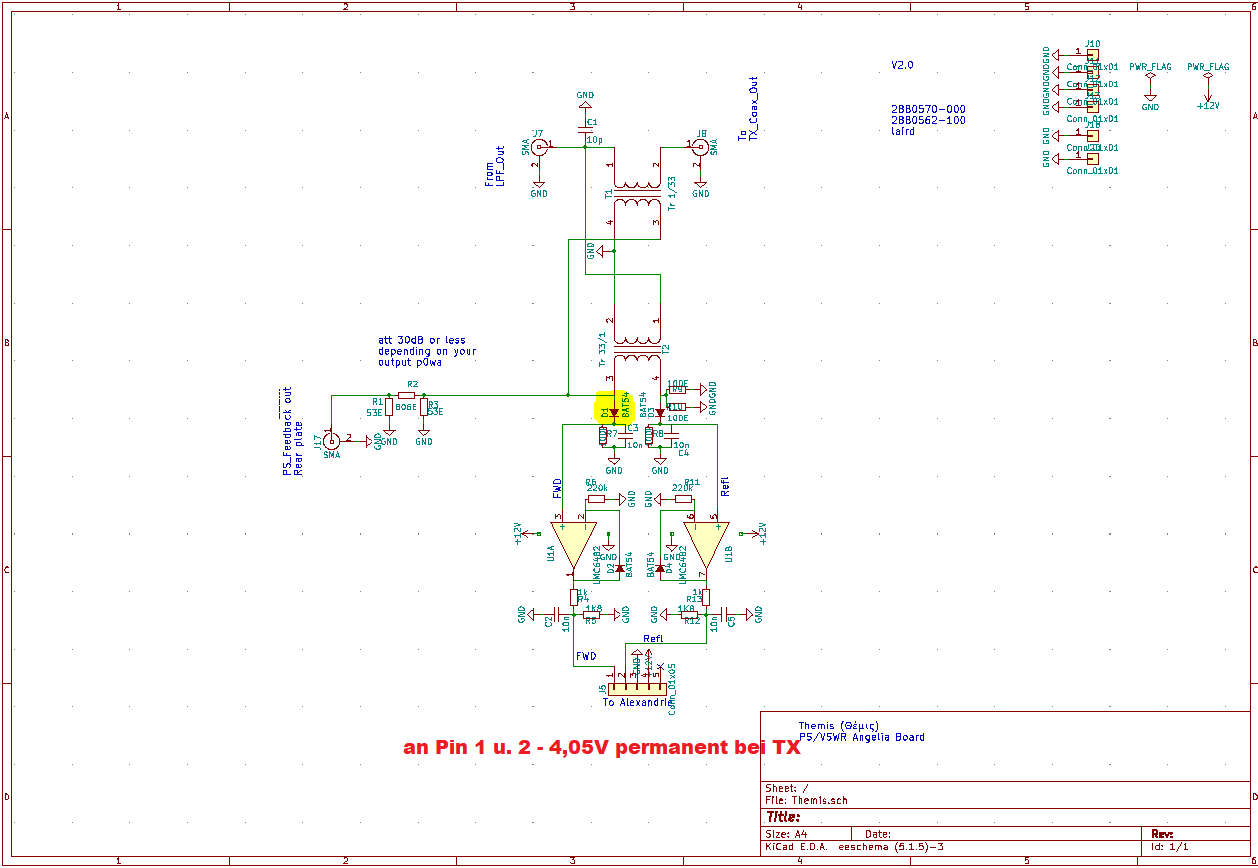Viewport: 1258px width, 868px height.
Task: Click resistor R2 in the attenuator
Action: pos(407,396)
